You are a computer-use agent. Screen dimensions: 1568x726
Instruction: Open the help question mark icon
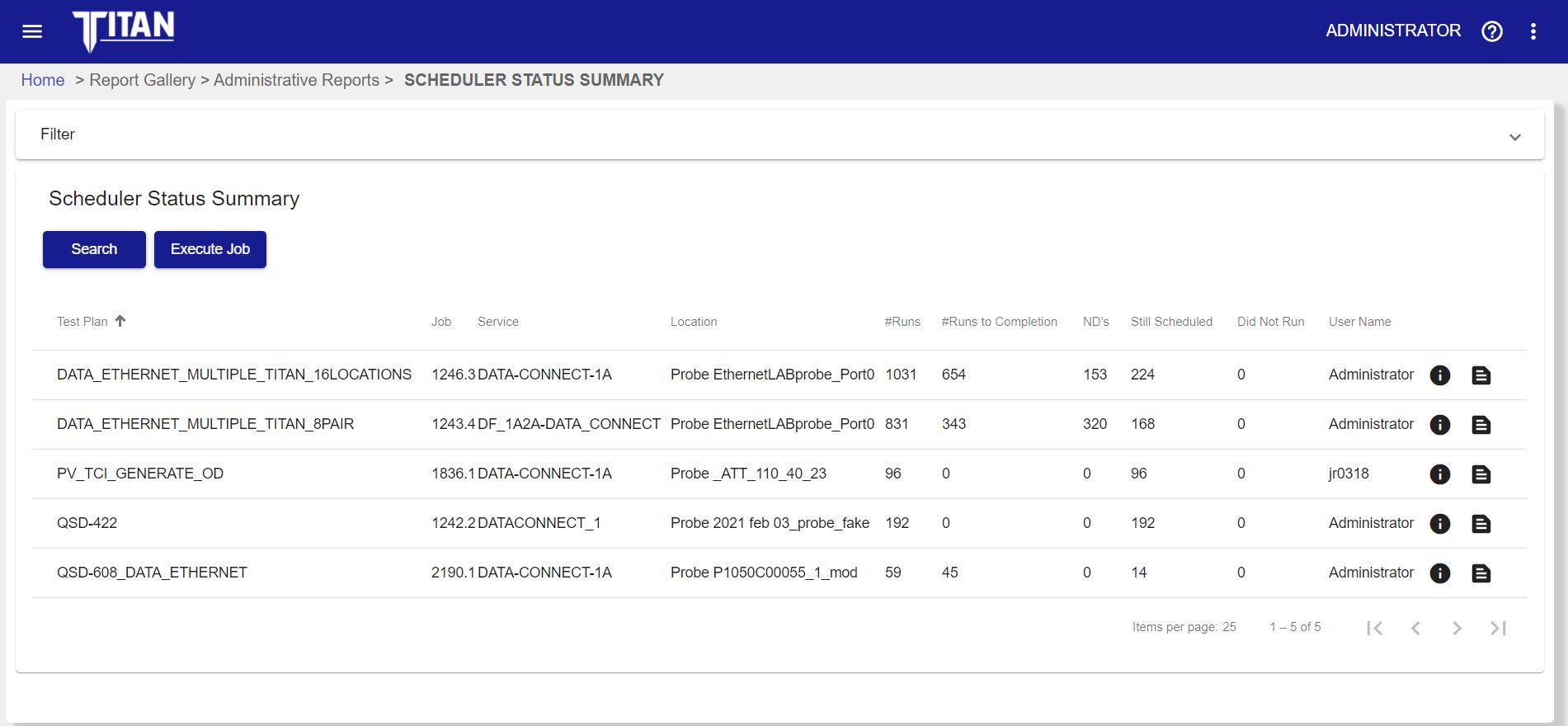pos(1492,31)
